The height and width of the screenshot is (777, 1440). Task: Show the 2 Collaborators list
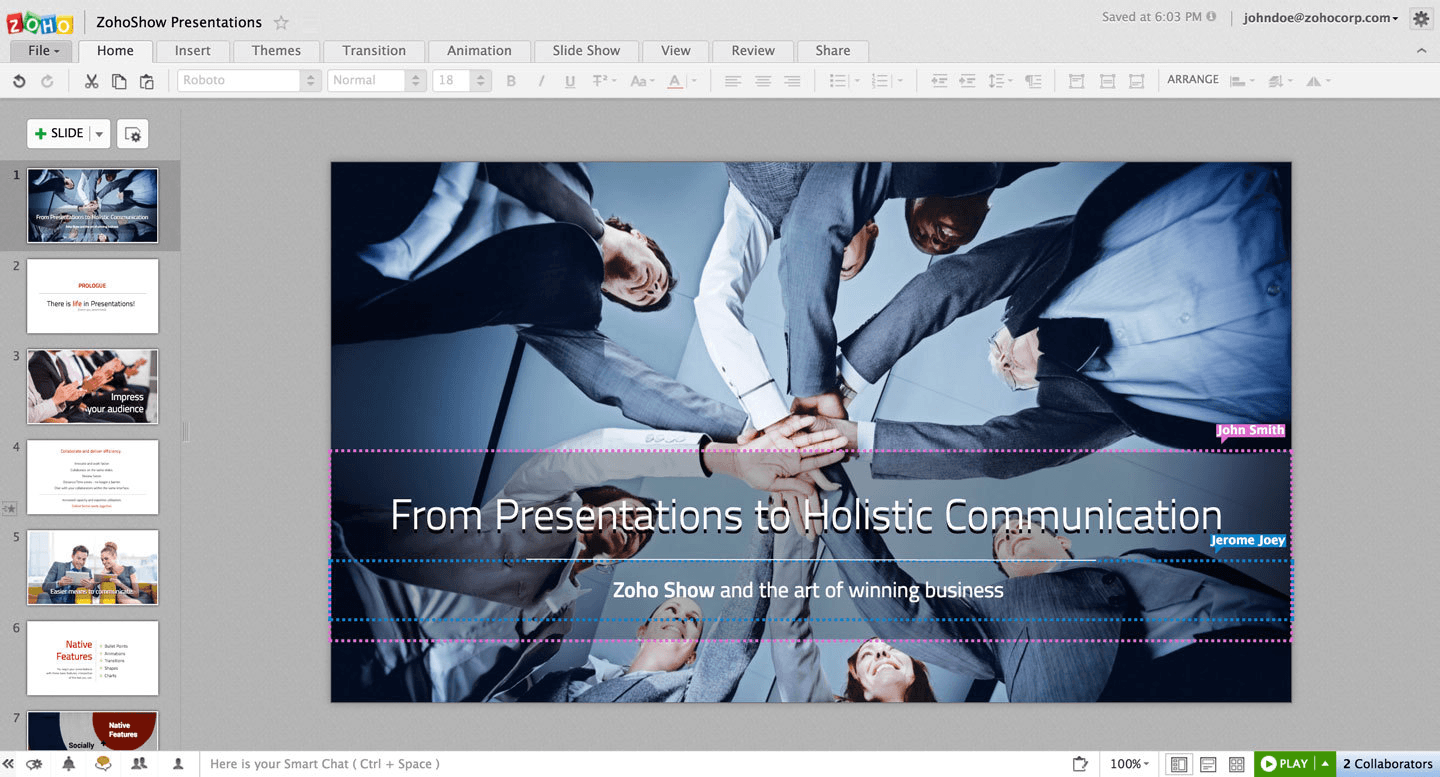(x=1388, y=764)
